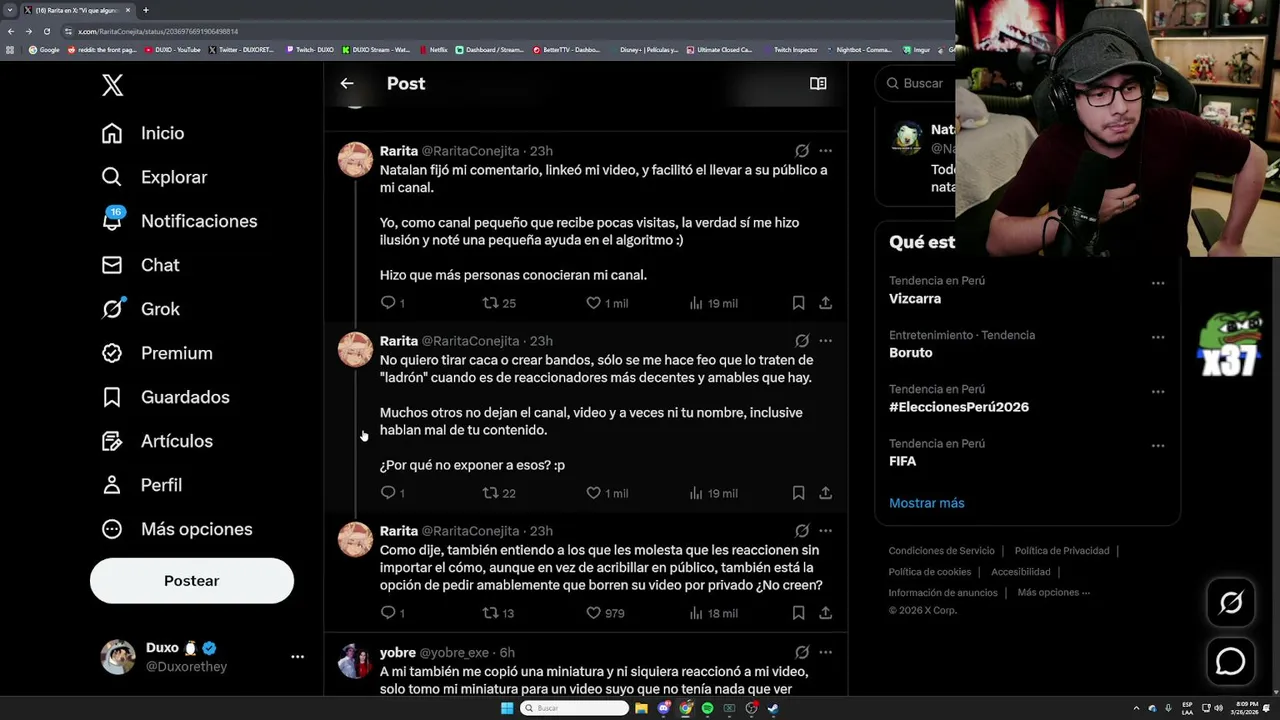The height and width of the screenshot is (720, 1280).
Task: Open Política de Privacidad footer link
Action: tap(1062, 551)
